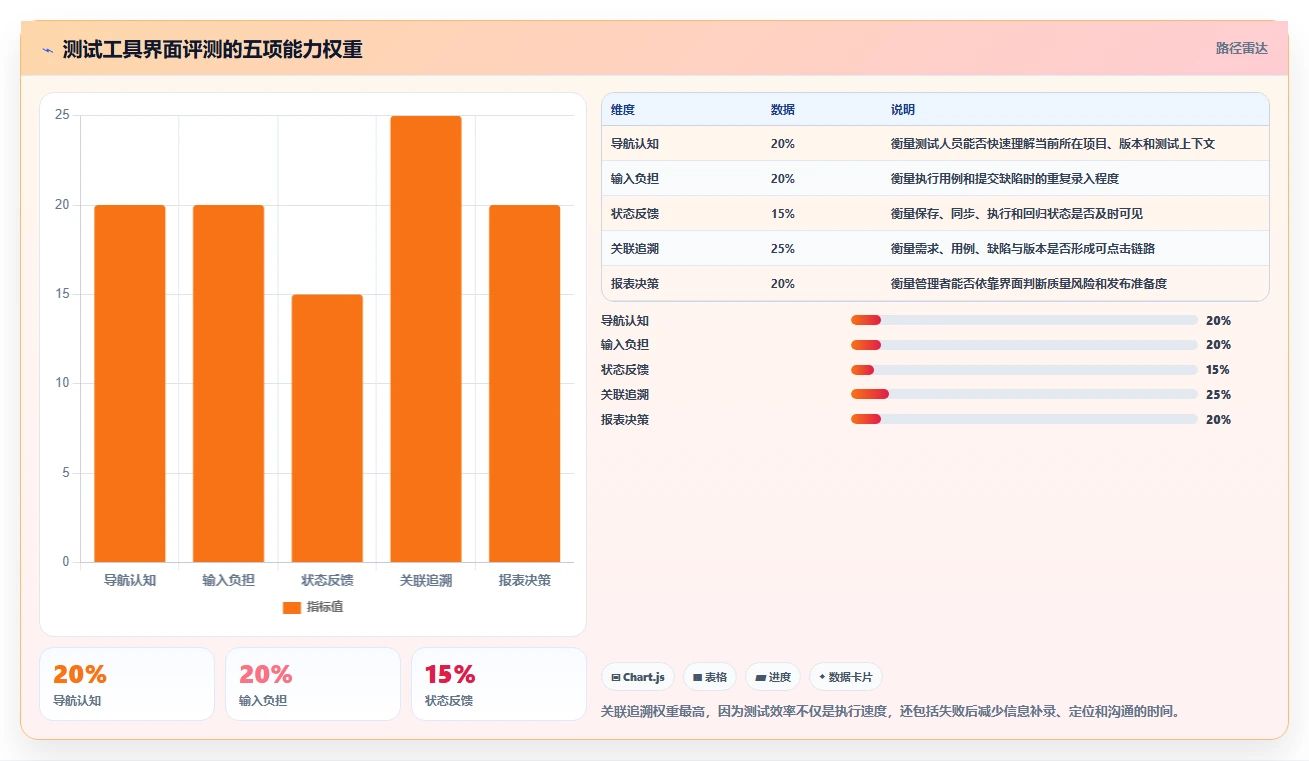
Task: Click the 表格 tag chip
Action: pos(710,677)
